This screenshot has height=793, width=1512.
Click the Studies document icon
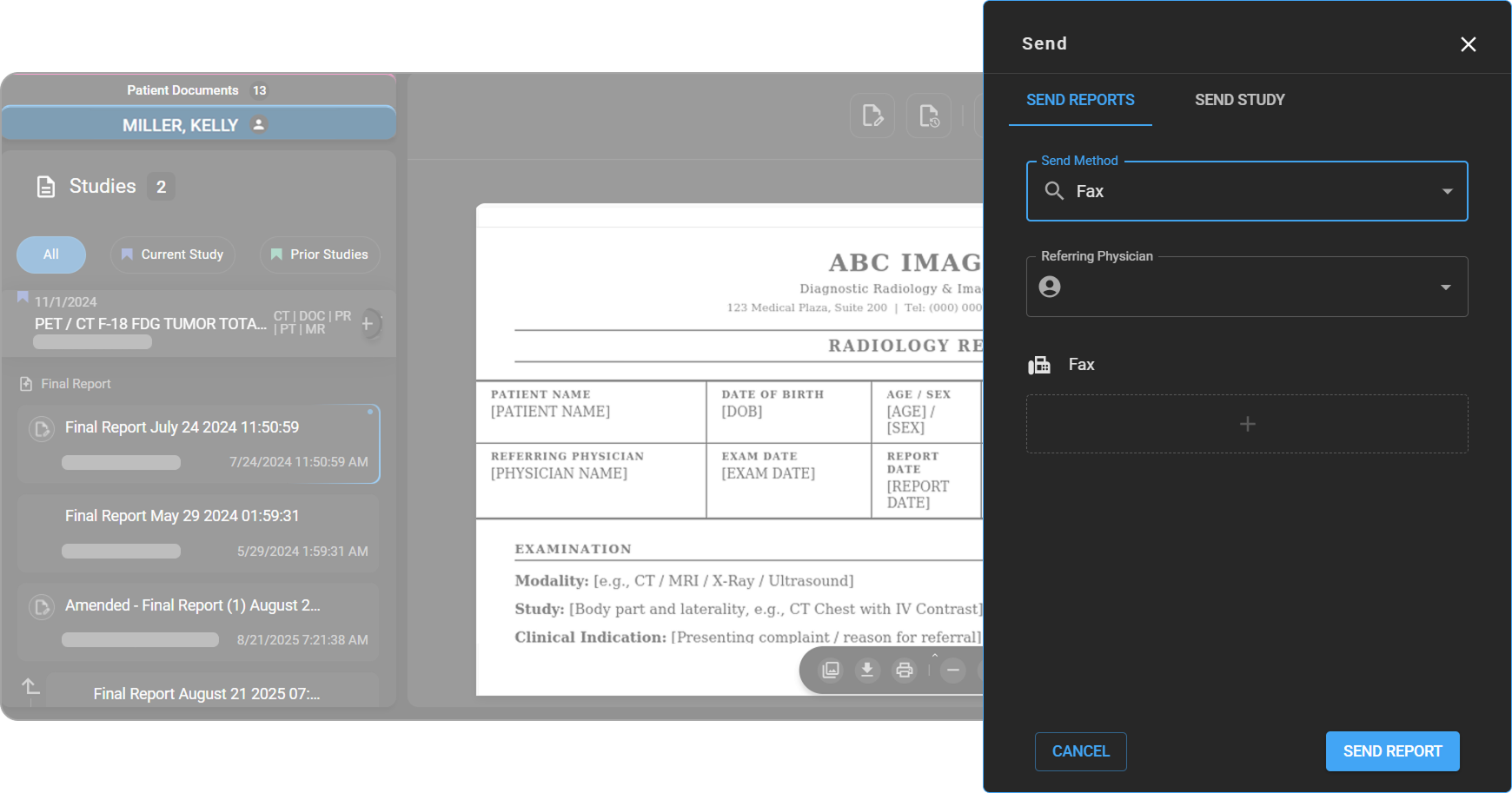(46, 187)
